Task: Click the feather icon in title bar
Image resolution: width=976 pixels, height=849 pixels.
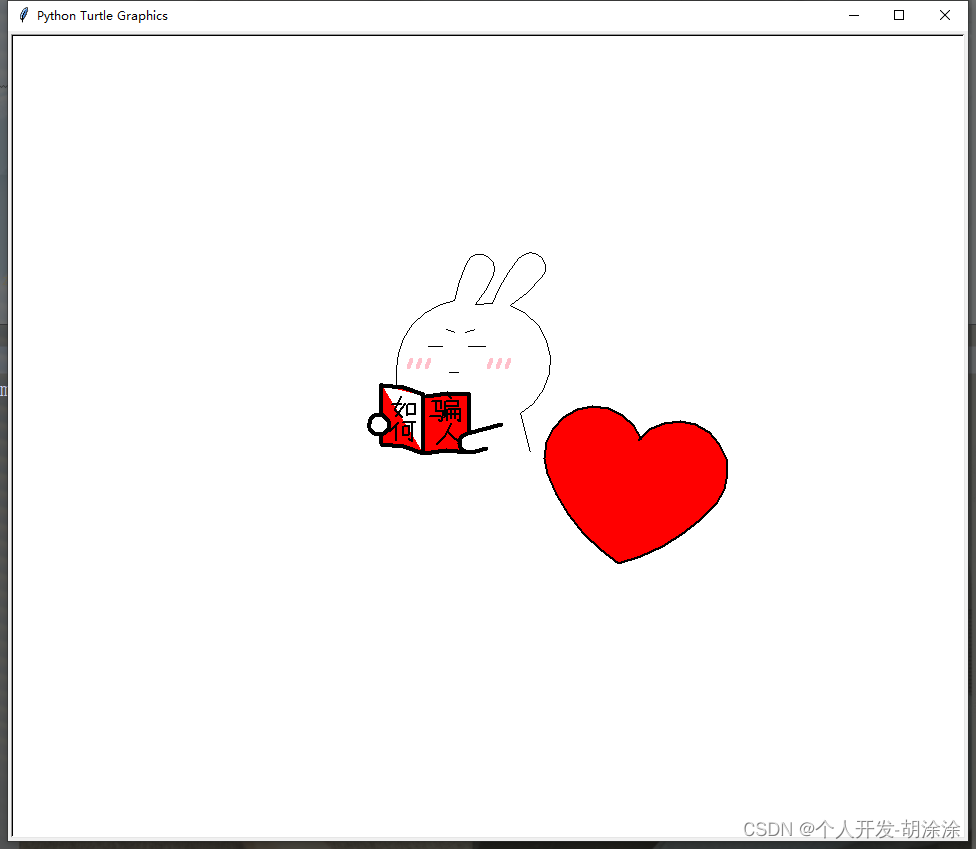Action: tap(24, 15)
